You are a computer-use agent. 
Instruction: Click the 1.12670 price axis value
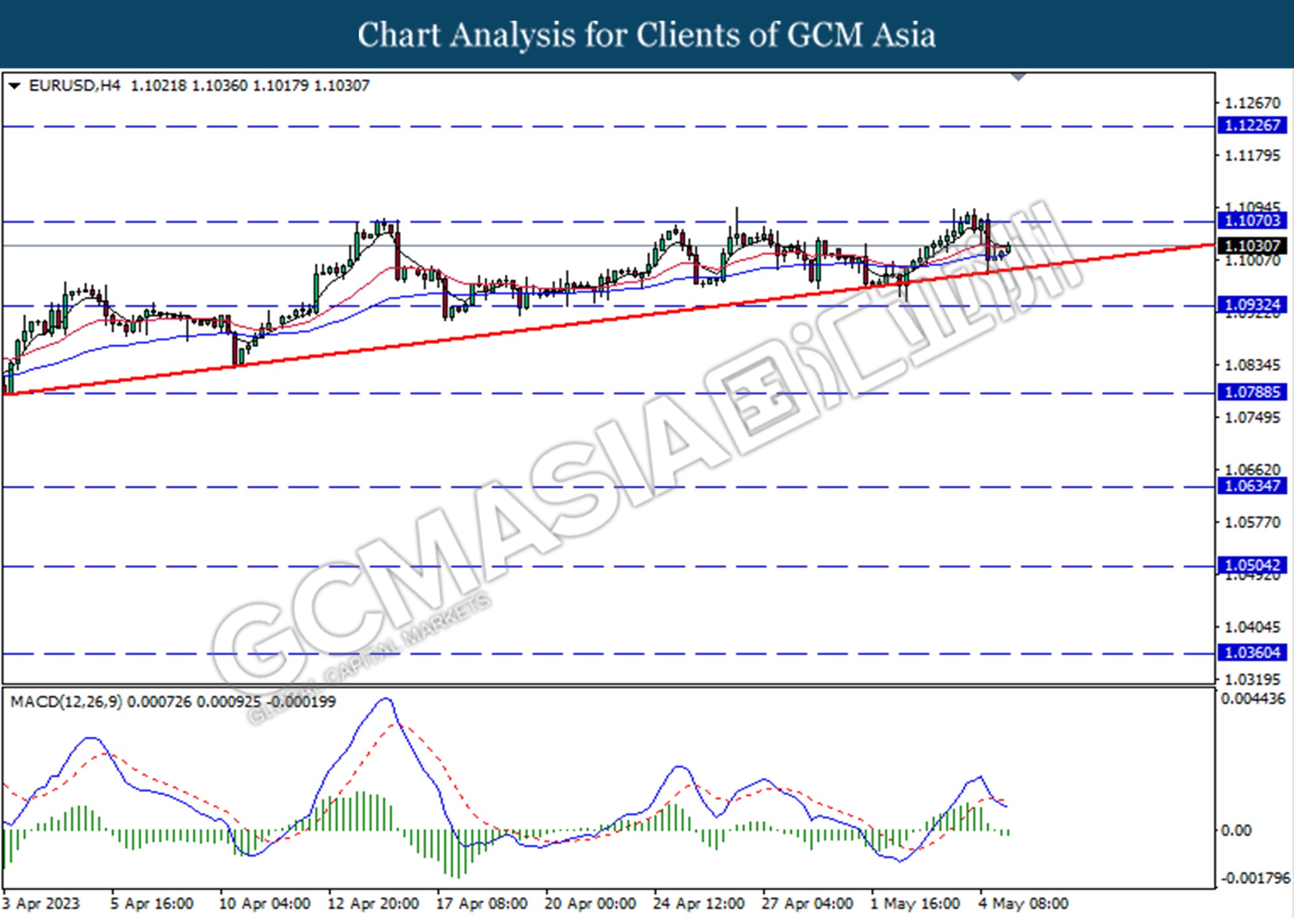tap(1252, 103)
